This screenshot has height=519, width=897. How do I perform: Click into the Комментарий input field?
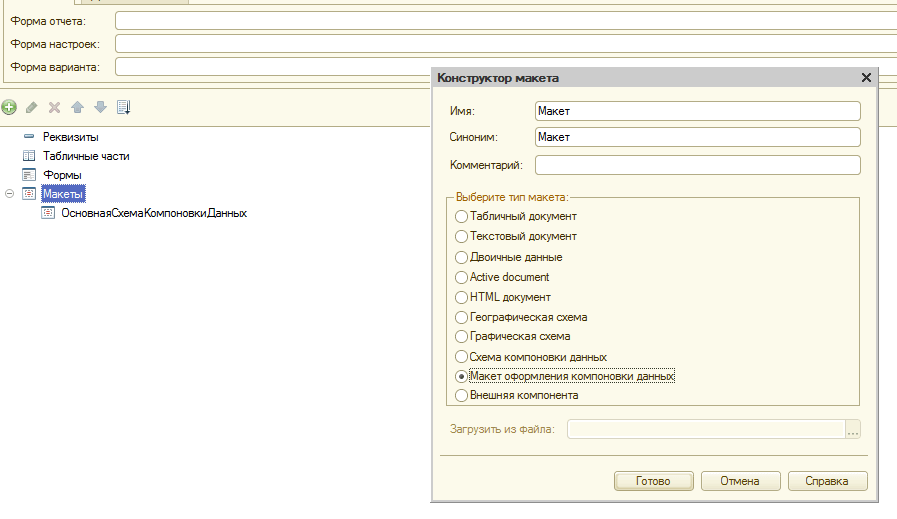point(697,165)
